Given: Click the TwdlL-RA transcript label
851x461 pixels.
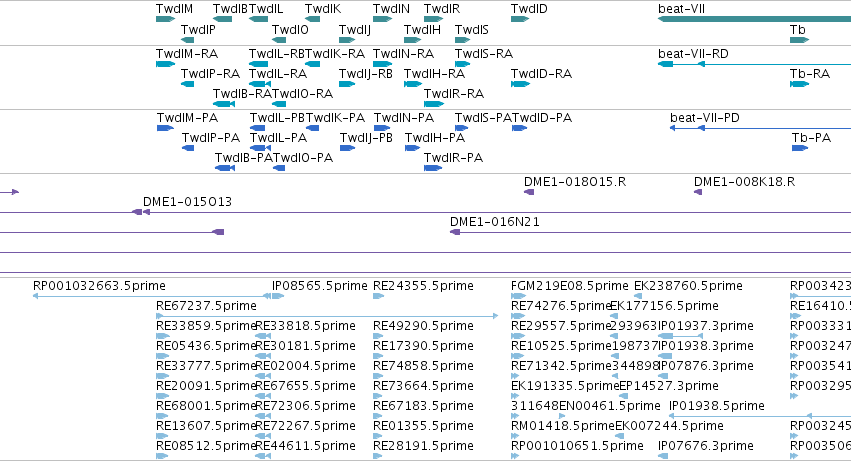Looking at the screenshot, I should click(278, 73).
